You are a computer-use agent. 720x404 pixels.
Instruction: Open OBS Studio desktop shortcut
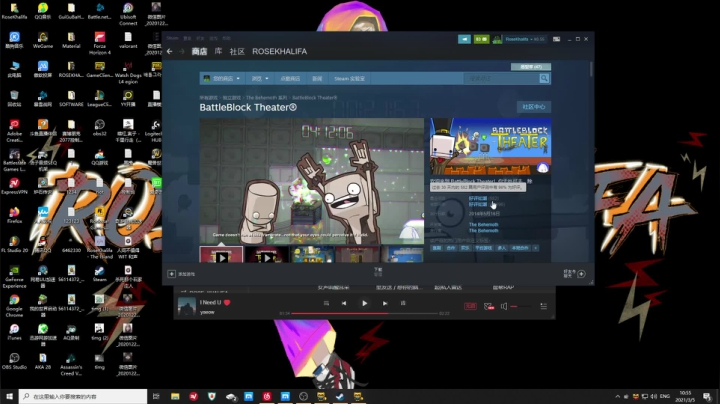14,361
